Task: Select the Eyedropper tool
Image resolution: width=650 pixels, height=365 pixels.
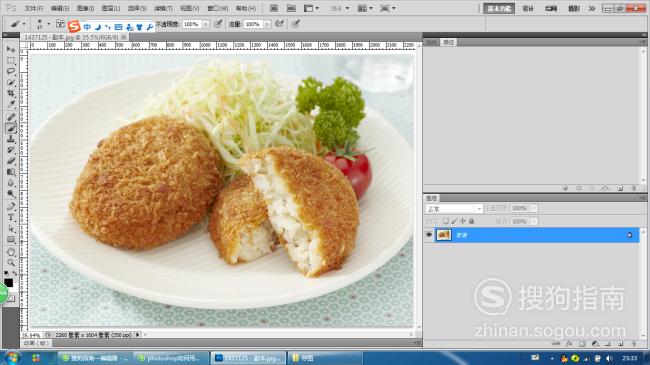Action: pos(11,104)
